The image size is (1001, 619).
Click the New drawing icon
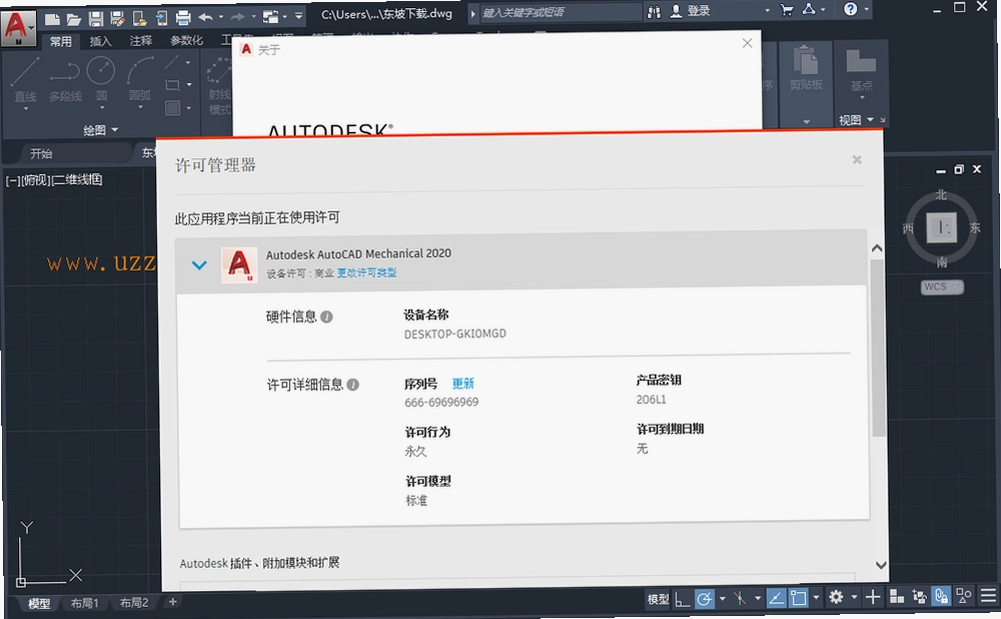click(52, 19)
